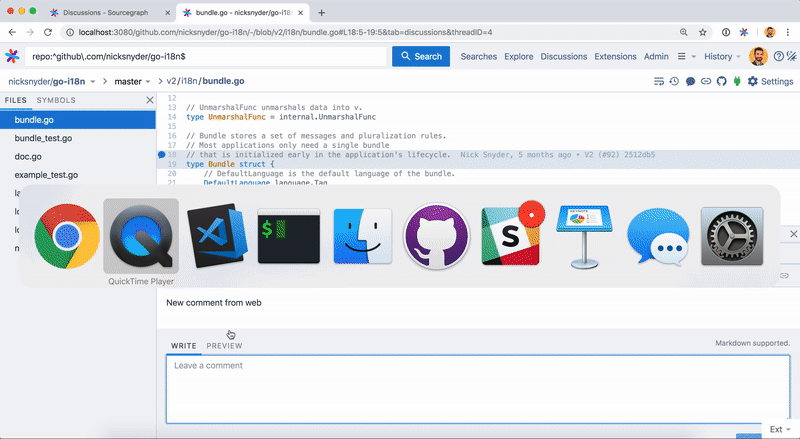
Task: Select Chrome in the app switcher
Action: click(x=67, y=236)
